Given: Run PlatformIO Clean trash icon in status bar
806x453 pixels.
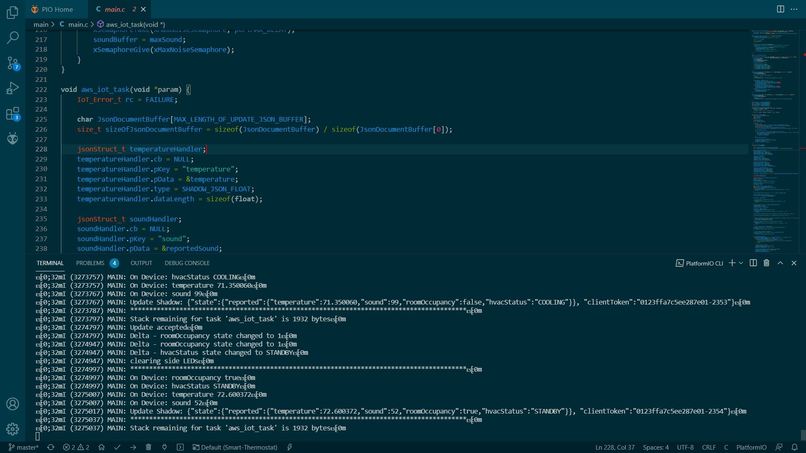Looking at the screenshot, I should 149,447.
